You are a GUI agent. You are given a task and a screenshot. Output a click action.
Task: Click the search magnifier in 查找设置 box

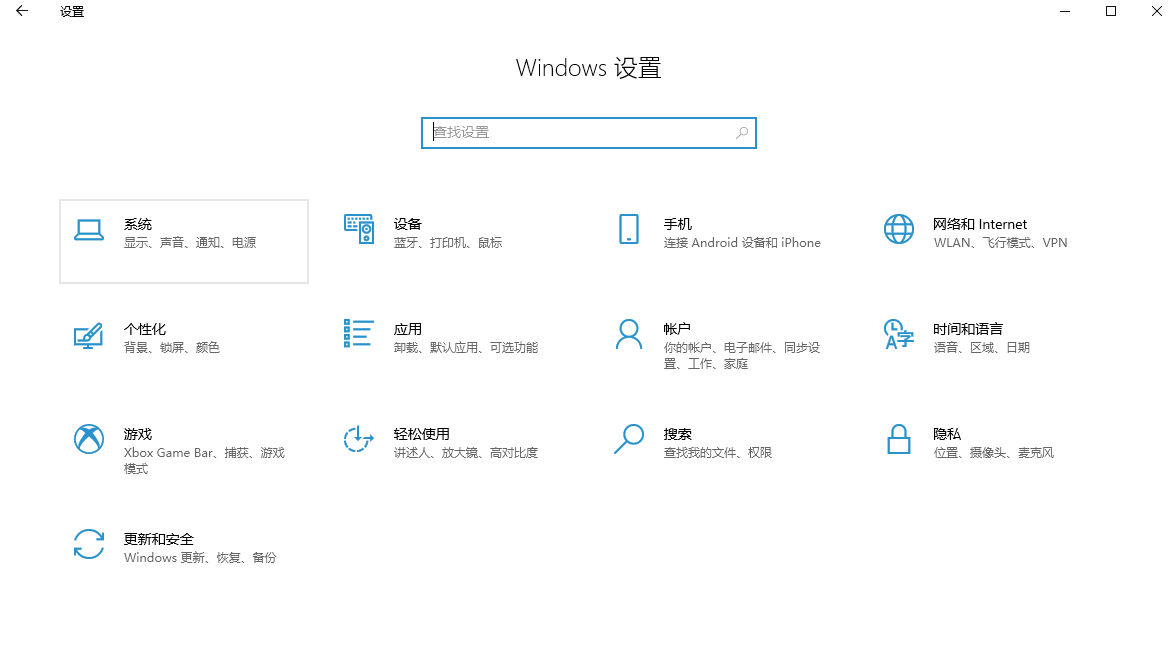tap(741, 132)
